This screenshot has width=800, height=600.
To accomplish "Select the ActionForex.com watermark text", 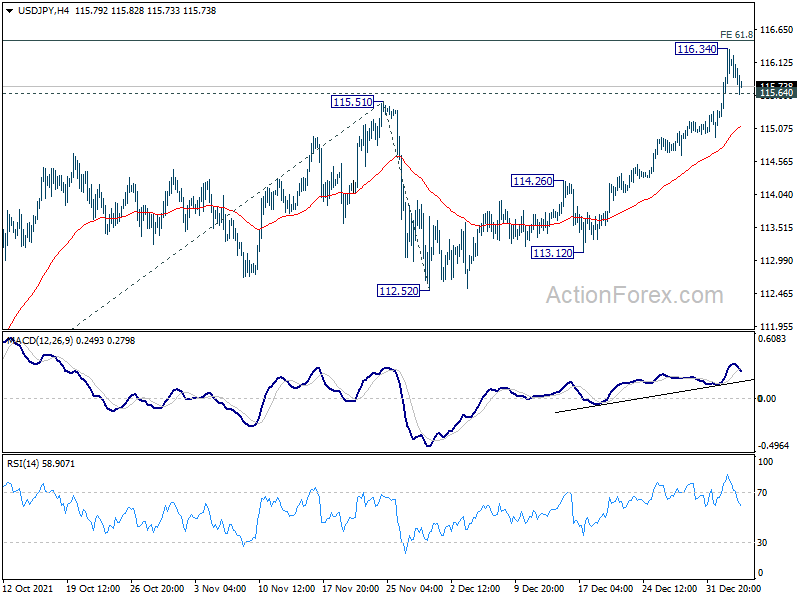I will [635, 295].
